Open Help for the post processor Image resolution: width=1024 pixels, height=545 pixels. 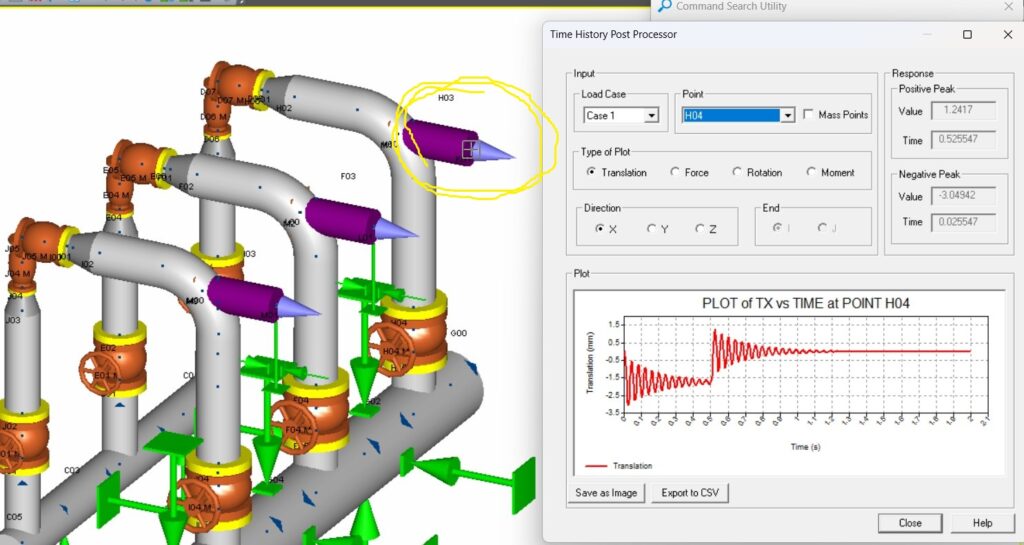coord(982,523)
